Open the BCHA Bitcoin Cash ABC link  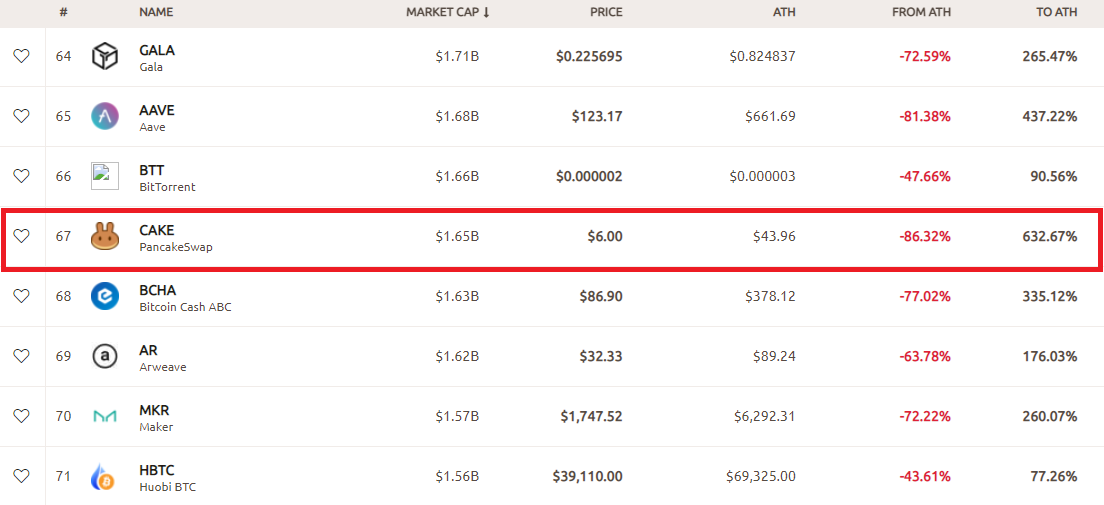pyautogui.click(x=185, y=297)
